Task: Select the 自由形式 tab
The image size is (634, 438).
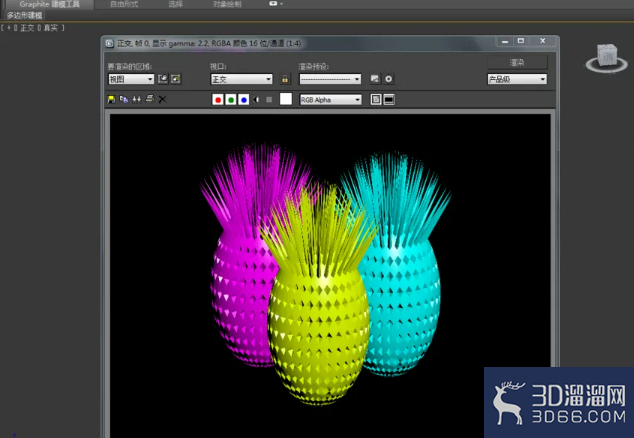Action: 124,4
